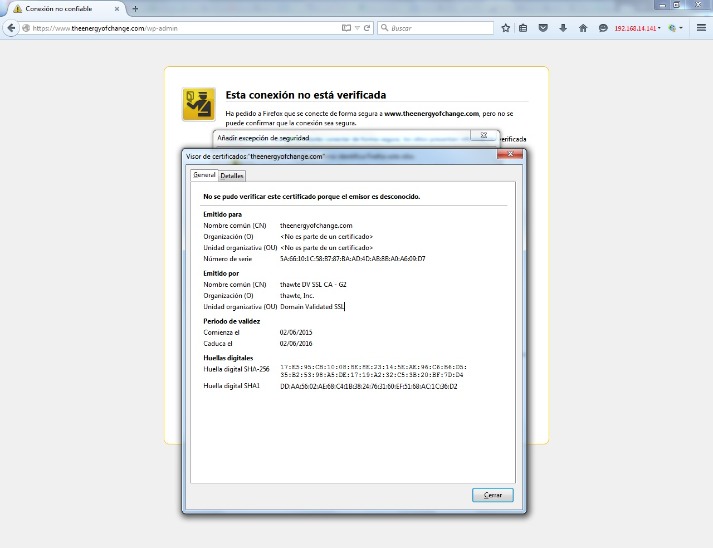The width and height of the screenshot is (713, 548).
Task: Select the SHA1 fingerprint value
Action: click(369, 386)
